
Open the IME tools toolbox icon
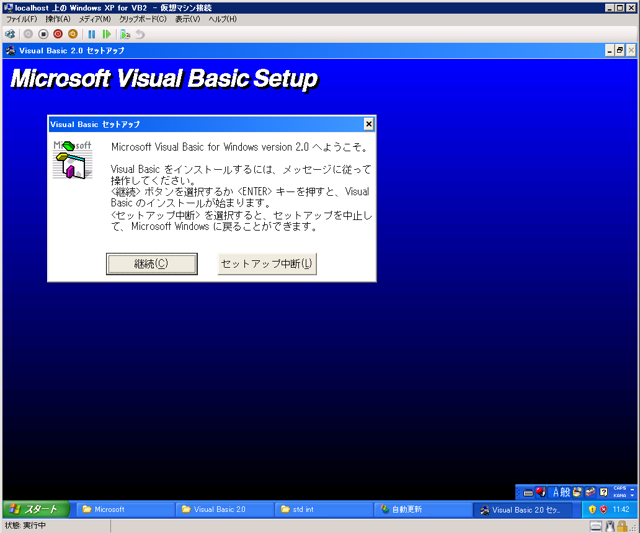click(590, 492)
